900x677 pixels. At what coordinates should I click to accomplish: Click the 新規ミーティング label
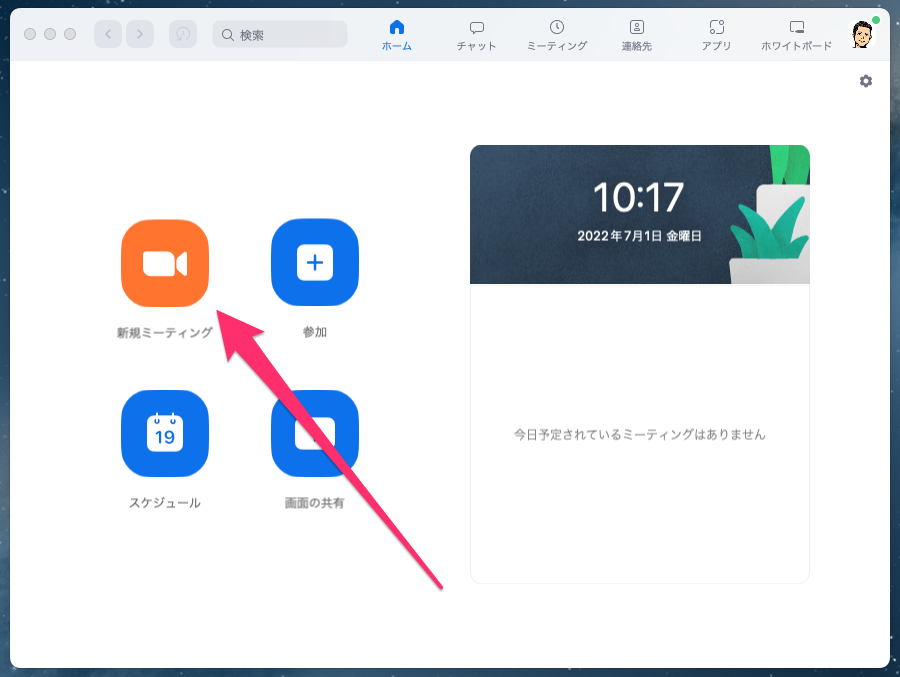point(165,332)
